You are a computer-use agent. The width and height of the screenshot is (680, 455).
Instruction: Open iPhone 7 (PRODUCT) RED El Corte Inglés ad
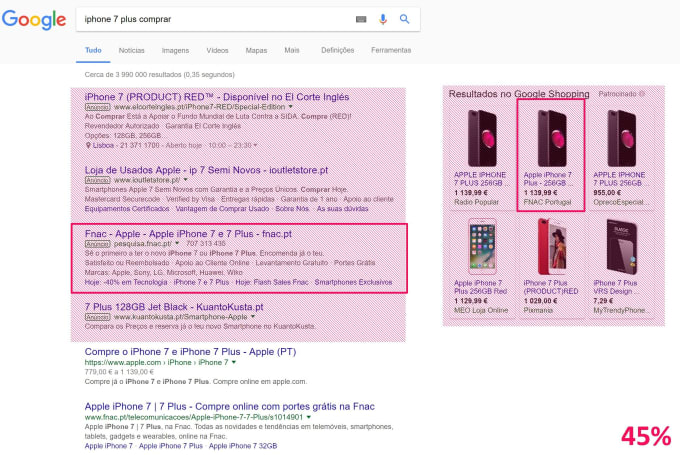click(x=217, y=97)
